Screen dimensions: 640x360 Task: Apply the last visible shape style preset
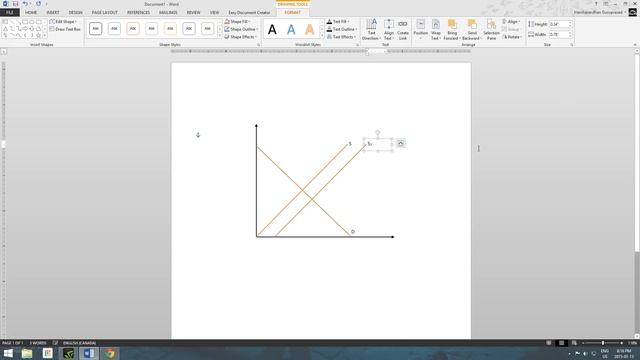coord(207,29)
